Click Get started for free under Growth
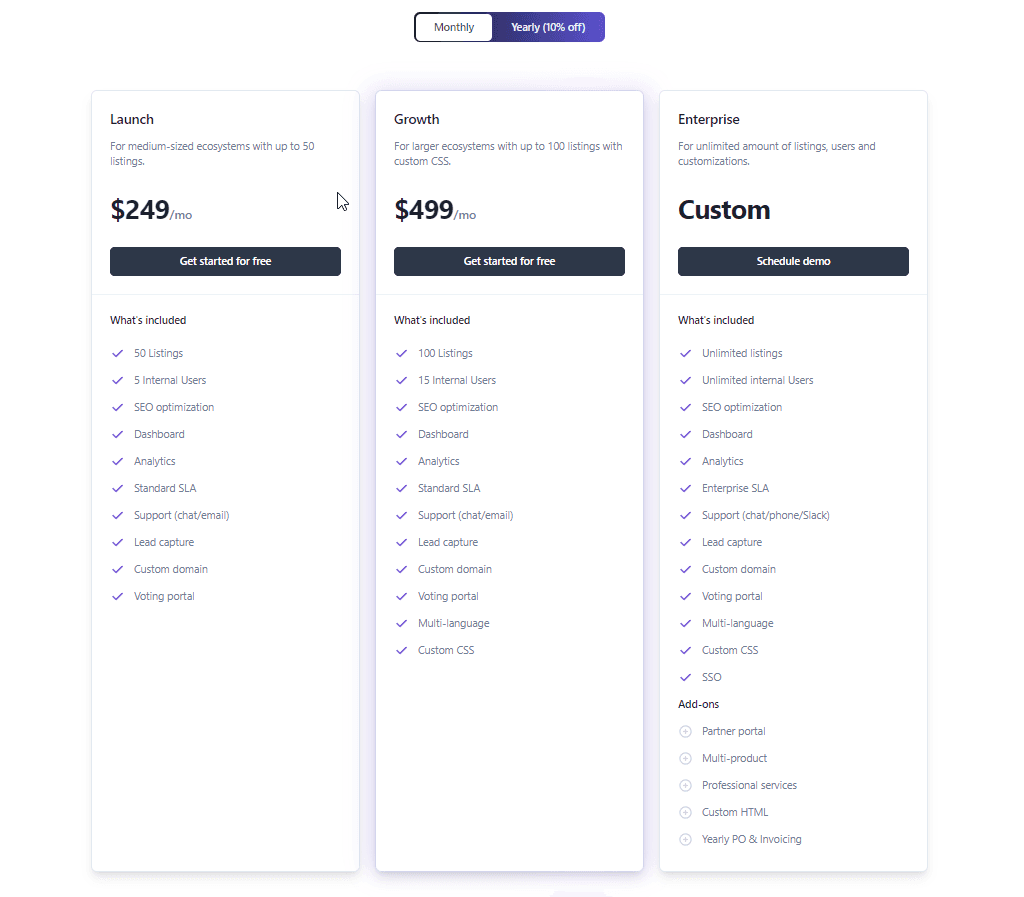Image resolution: width=1024 pixels, height=897 pixels. 509,261
